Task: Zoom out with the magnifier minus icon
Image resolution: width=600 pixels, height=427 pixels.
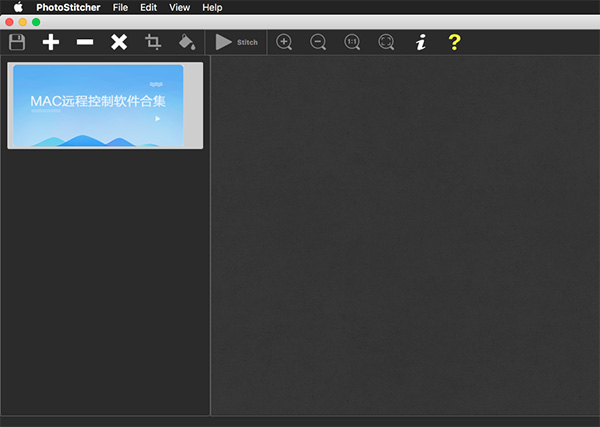Action: tap(318, 42)
